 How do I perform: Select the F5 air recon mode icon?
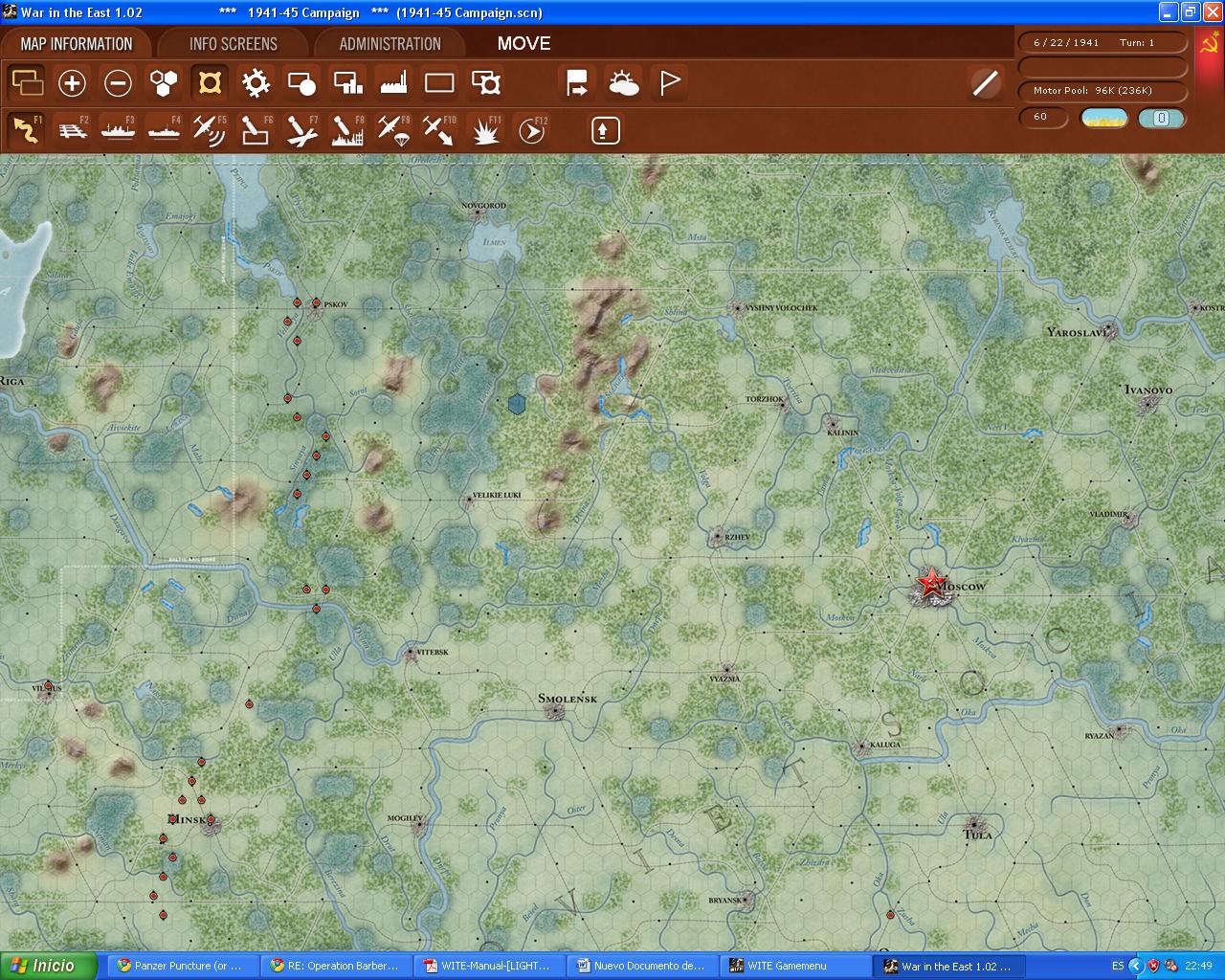[x=210, y=129]
